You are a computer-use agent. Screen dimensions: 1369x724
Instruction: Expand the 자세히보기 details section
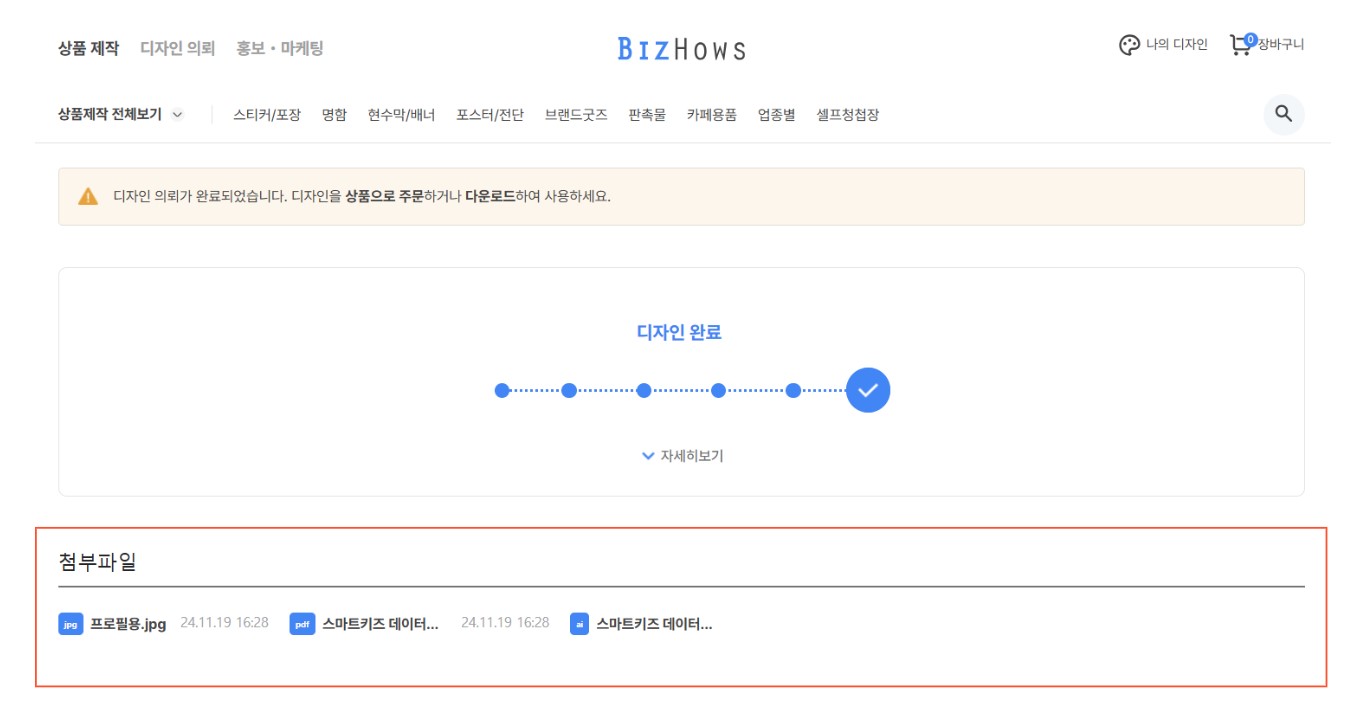point(682,456)
